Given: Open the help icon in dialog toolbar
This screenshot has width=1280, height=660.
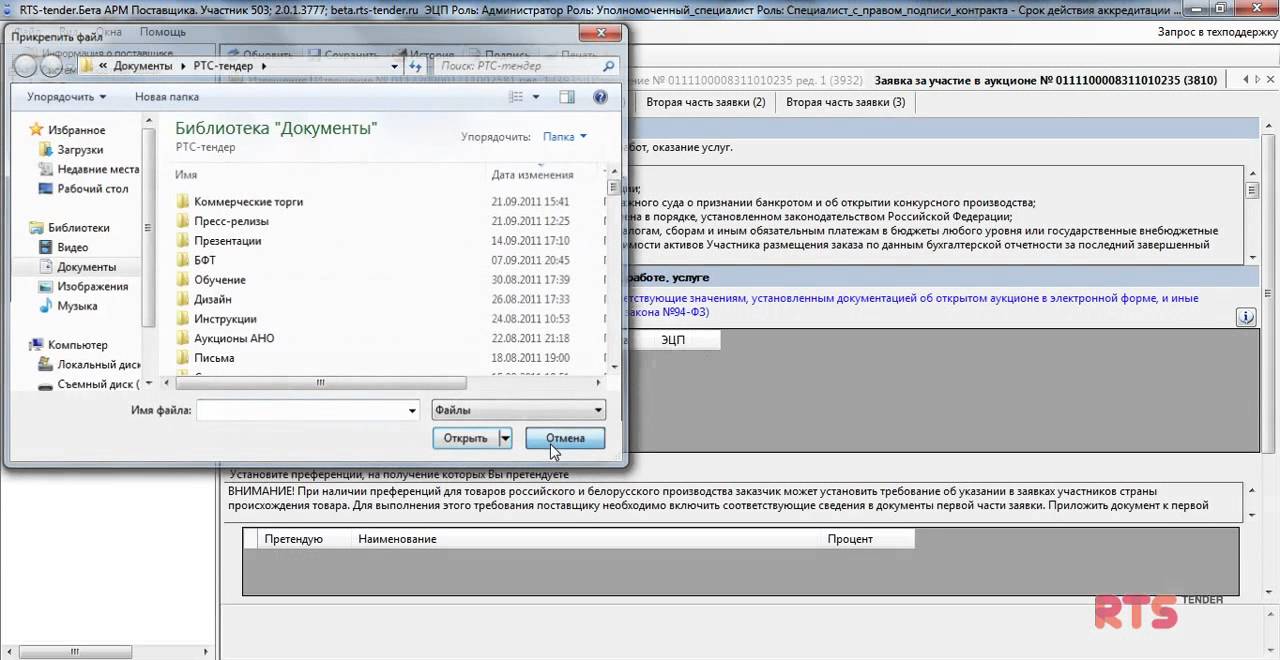Looking at the screenshot, I should (600, 97).
